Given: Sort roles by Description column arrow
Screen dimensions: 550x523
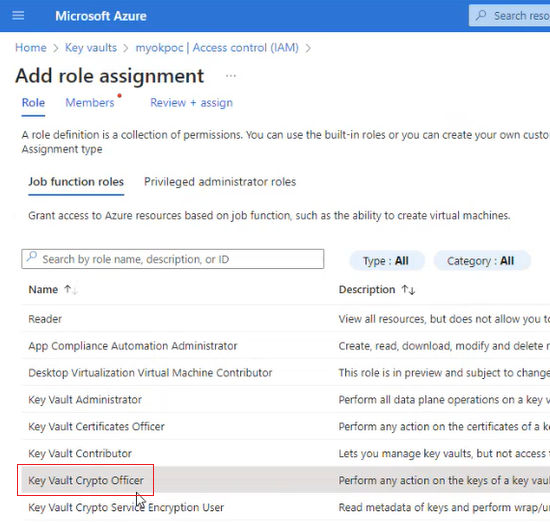Looking at the screenshot, I should 409,289.
